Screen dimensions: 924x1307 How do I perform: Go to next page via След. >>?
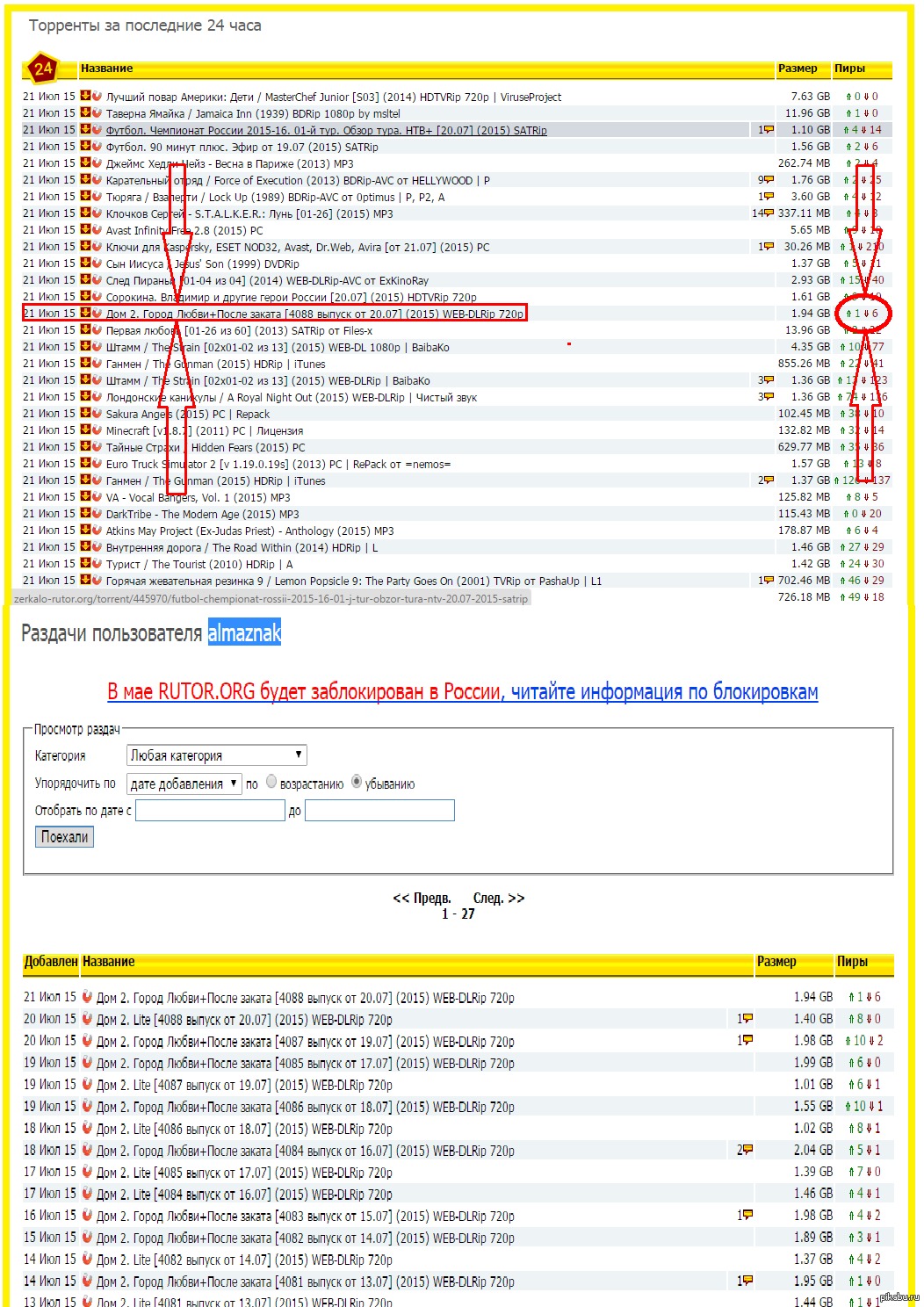(x=499, y=898)
